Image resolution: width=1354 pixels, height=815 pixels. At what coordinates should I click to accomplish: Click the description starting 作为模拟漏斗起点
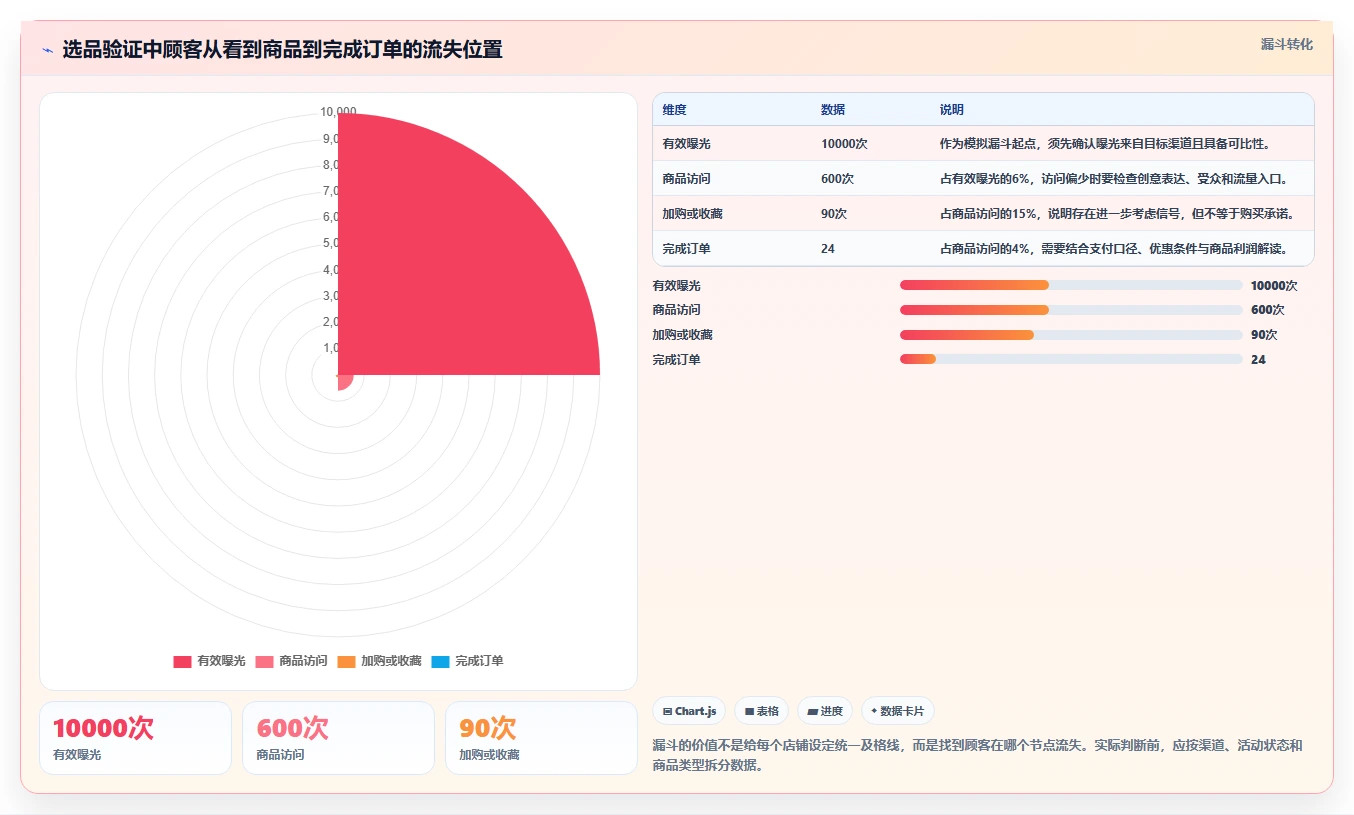(1105, 144)
